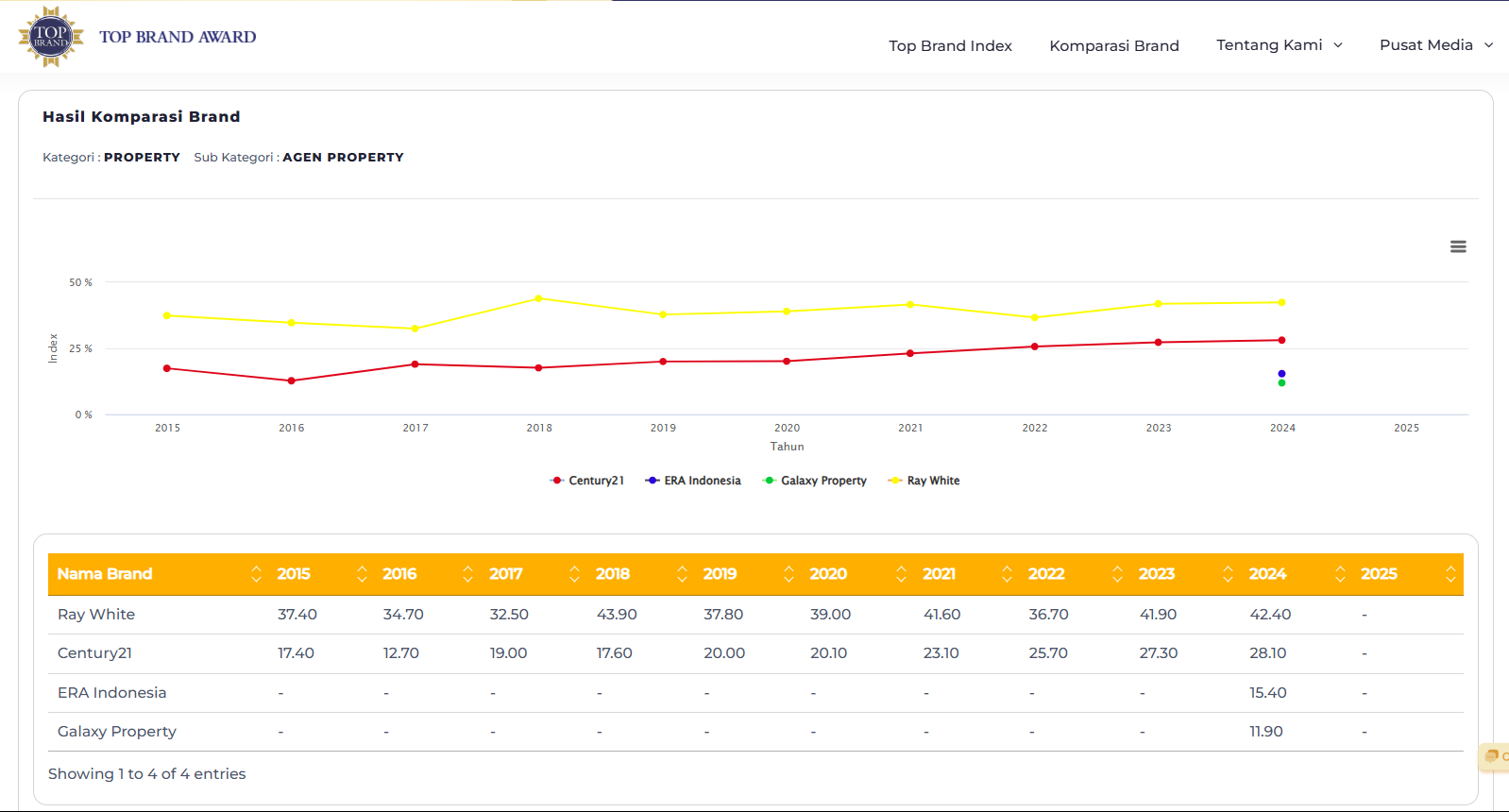Click the Ray White 2018 chart point
1509x812 pixels.
coord(539,298)
